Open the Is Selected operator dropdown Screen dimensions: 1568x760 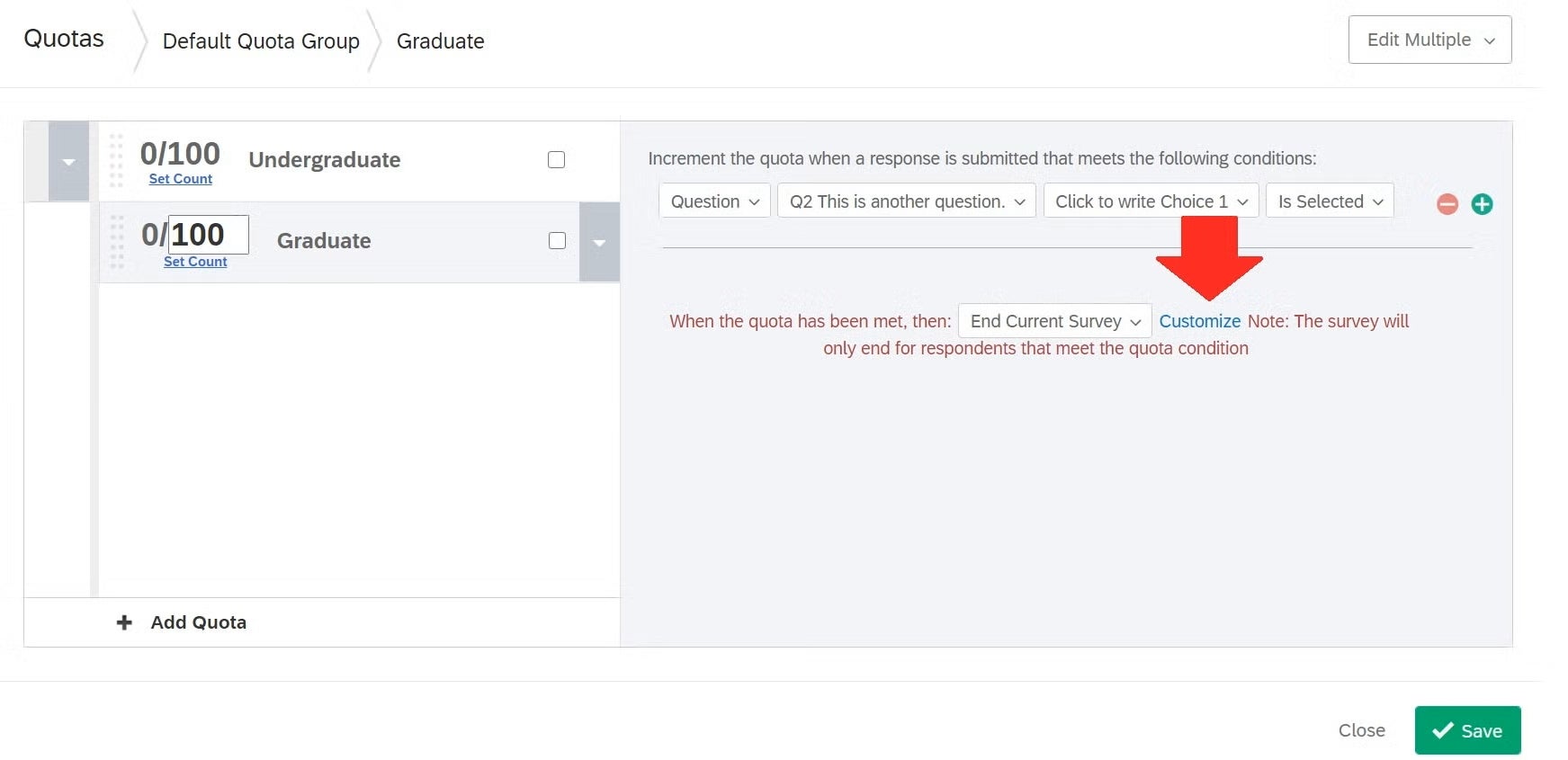[1330, 201]
